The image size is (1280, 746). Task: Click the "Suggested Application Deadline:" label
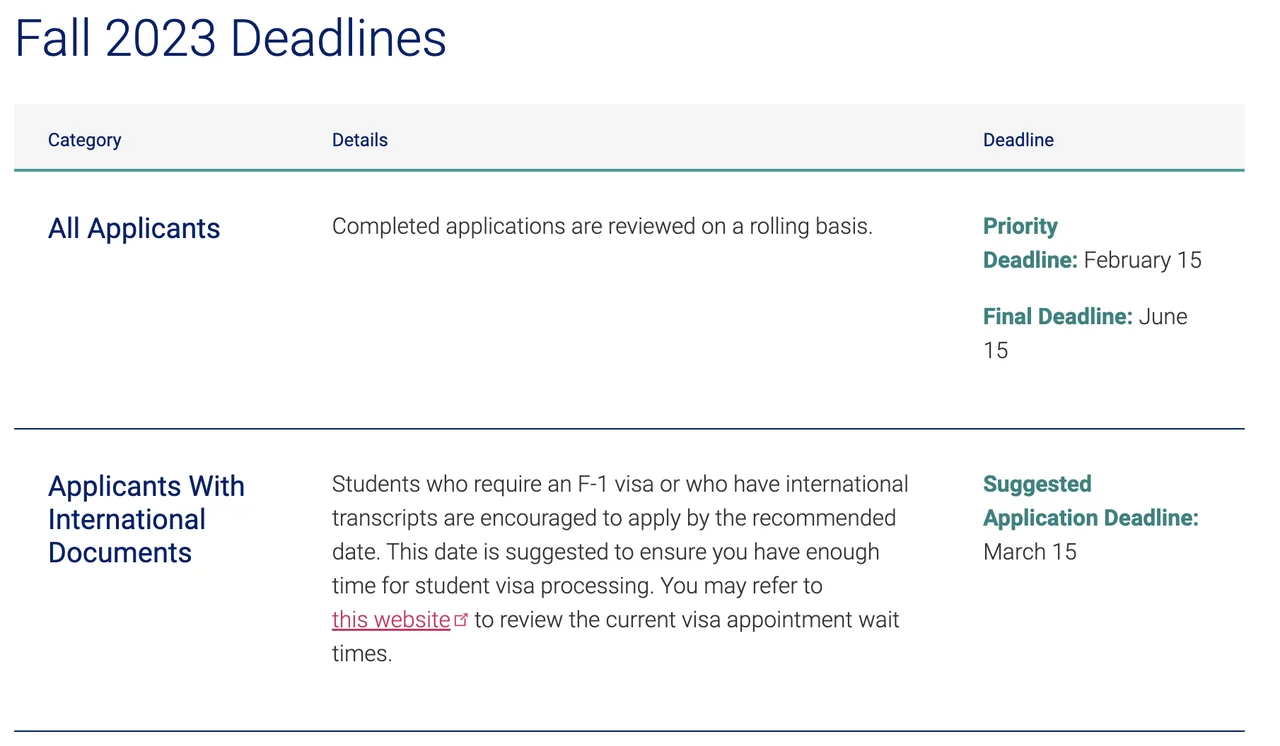[x=1090, y=501]
